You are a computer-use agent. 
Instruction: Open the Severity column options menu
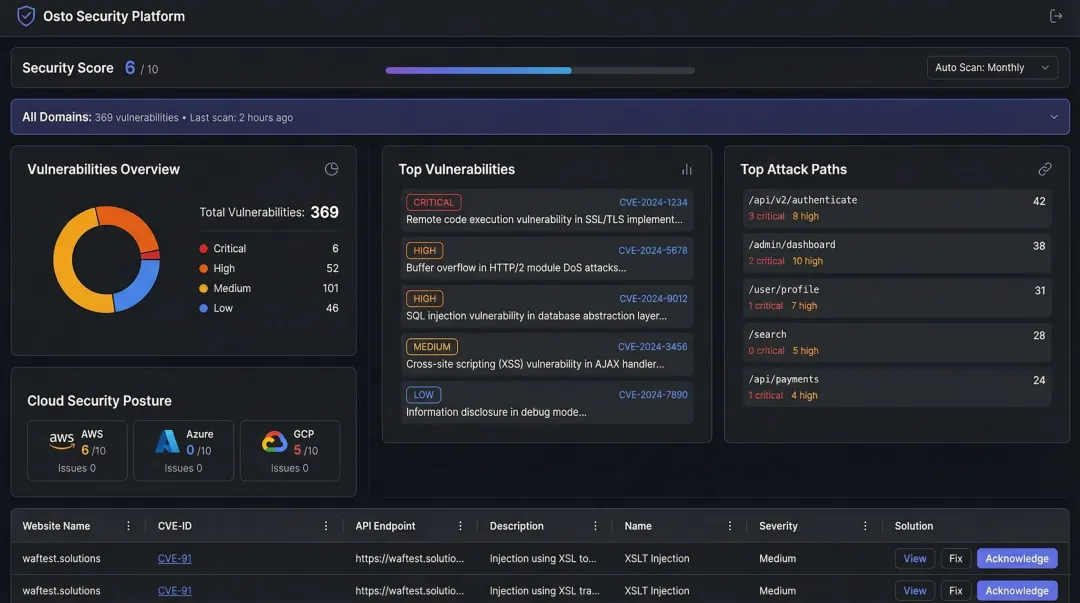coord(866,525)
